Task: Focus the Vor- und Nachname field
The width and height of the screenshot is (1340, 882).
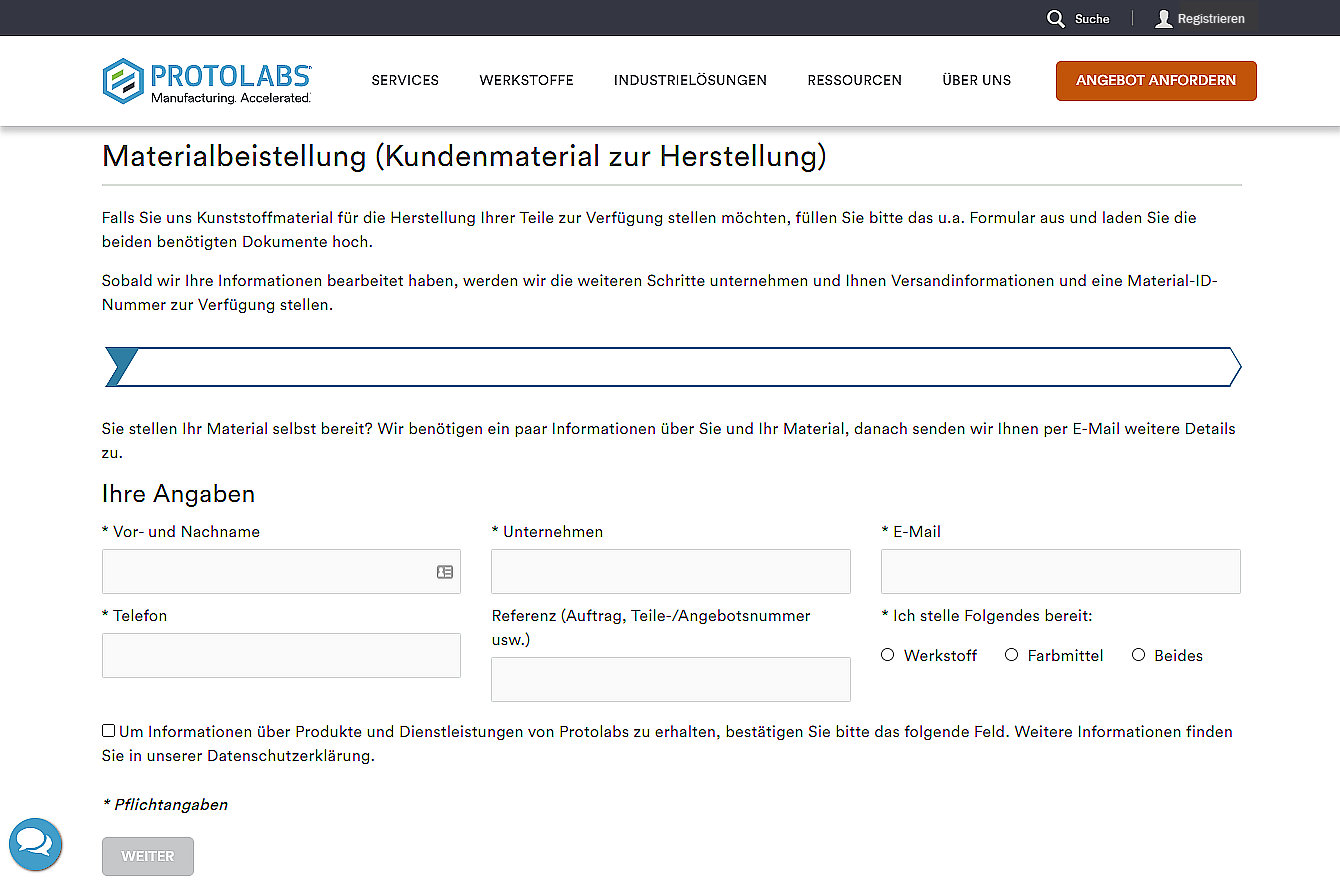Action: [281, 571]
